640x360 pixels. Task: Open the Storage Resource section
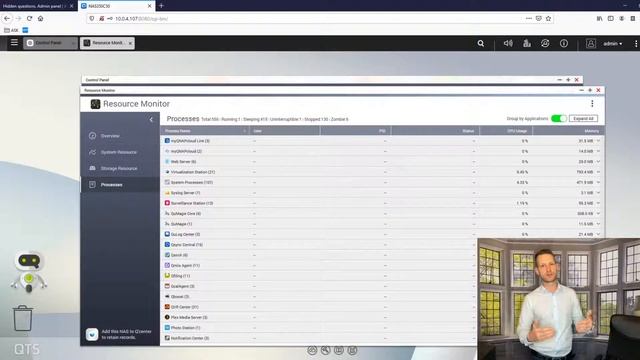coord(120,168)
